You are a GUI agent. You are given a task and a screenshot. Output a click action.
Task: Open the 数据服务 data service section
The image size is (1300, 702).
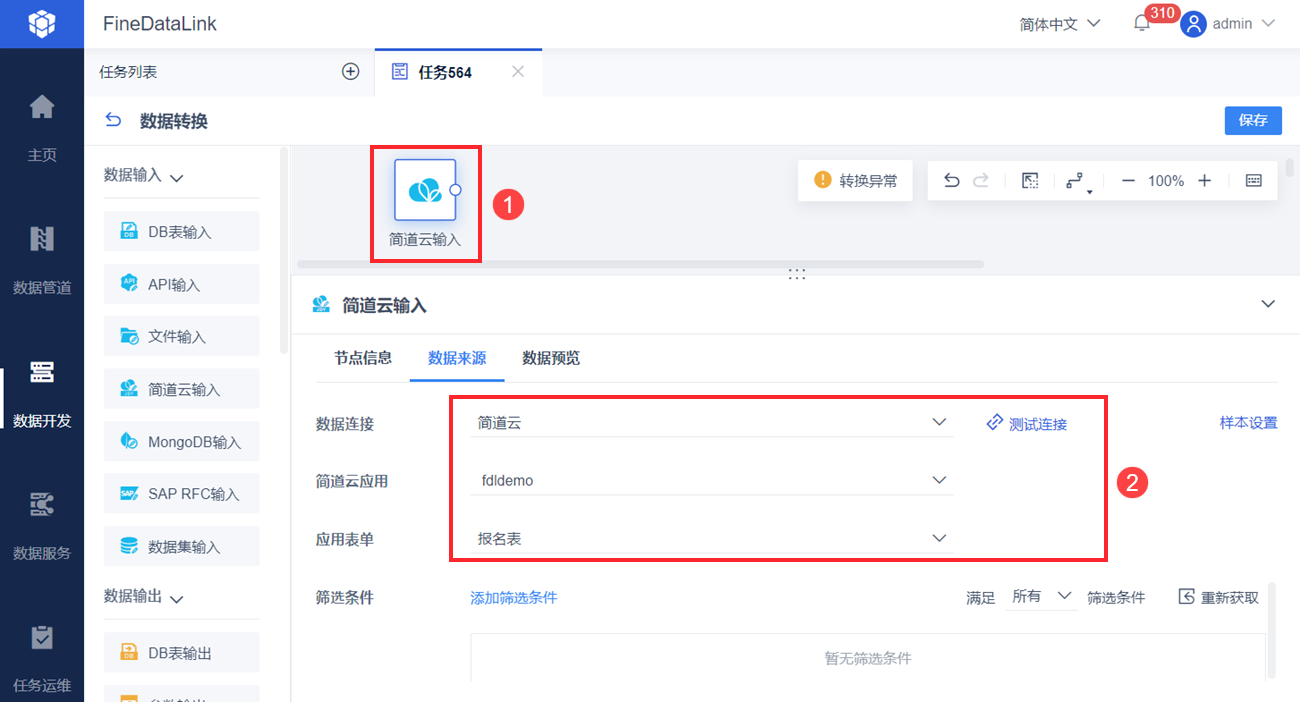pos(42,525)
